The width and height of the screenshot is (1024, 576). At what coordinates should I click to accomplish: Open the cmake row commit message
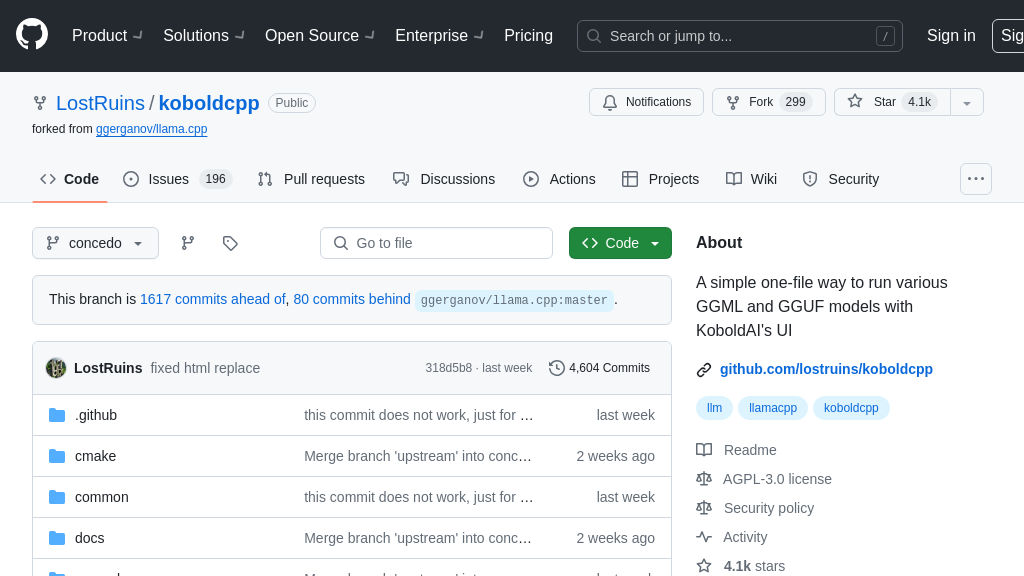coord(418,456)
